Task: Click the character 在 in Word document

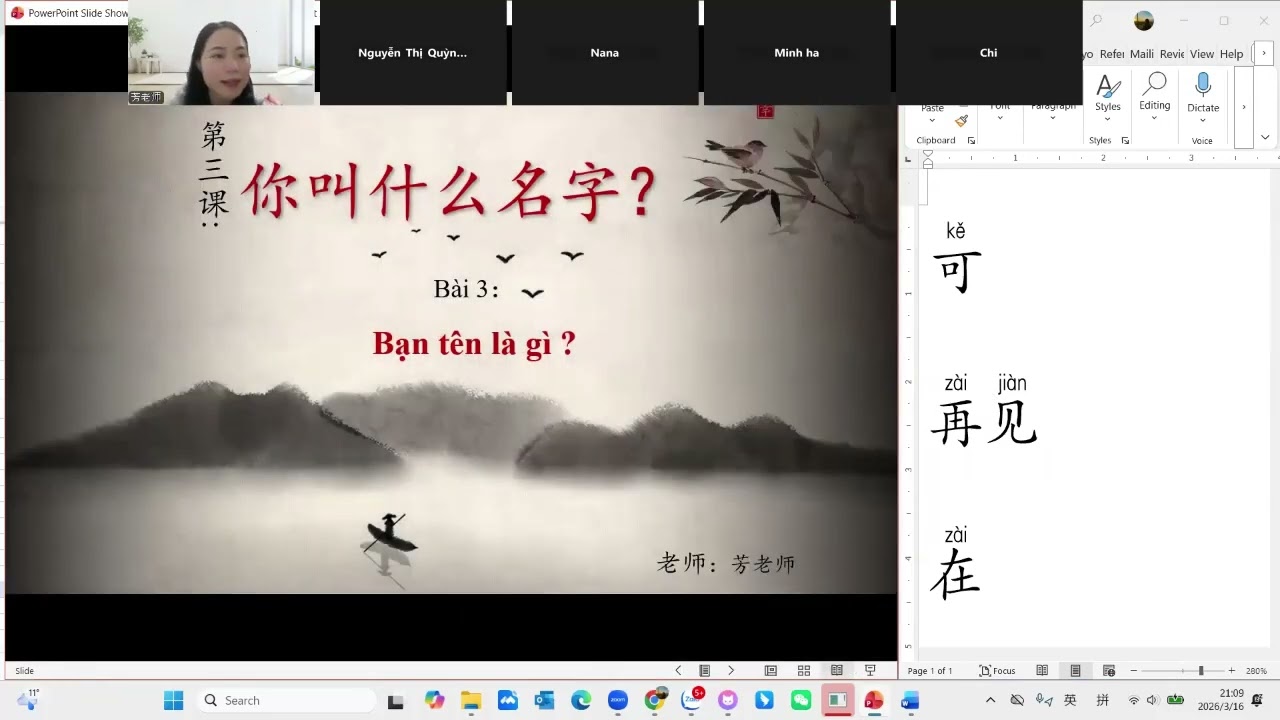Action: 956,574
